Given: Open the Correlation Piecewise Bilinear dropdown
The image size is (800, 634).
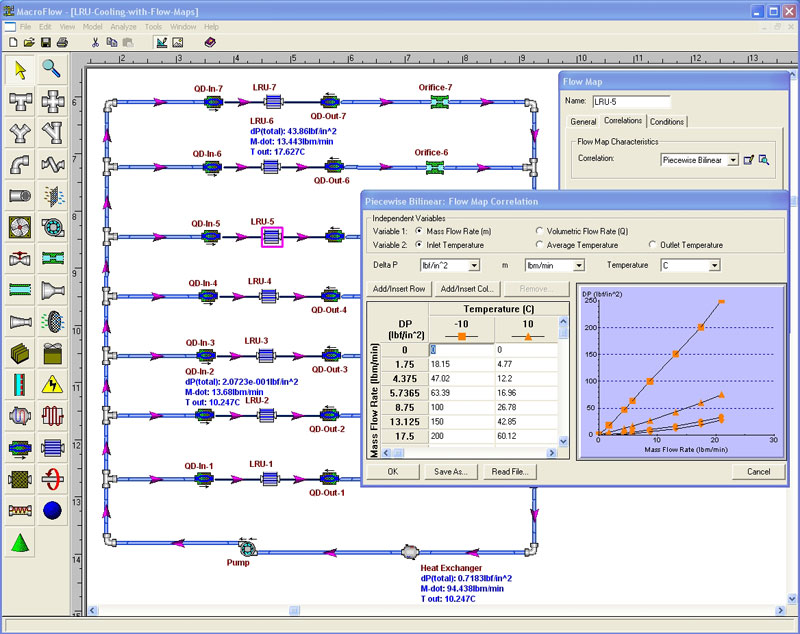Looking at the screenshot, I should [x=733, y=160].
